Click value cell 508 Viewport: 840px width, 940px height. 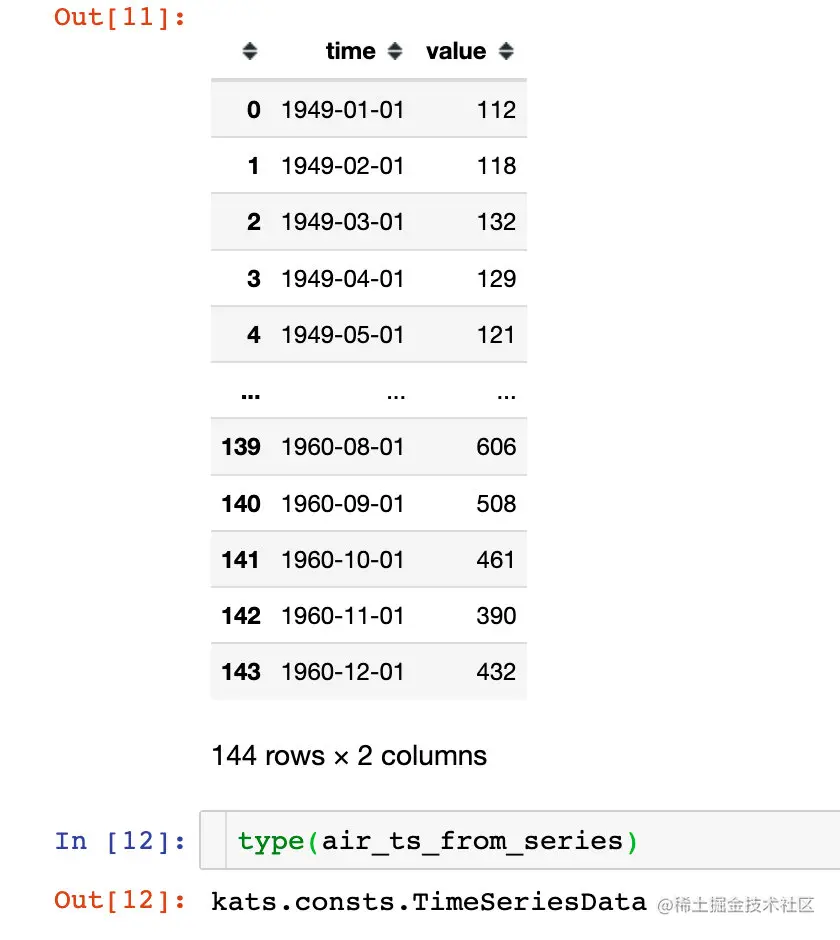[496, 504]
